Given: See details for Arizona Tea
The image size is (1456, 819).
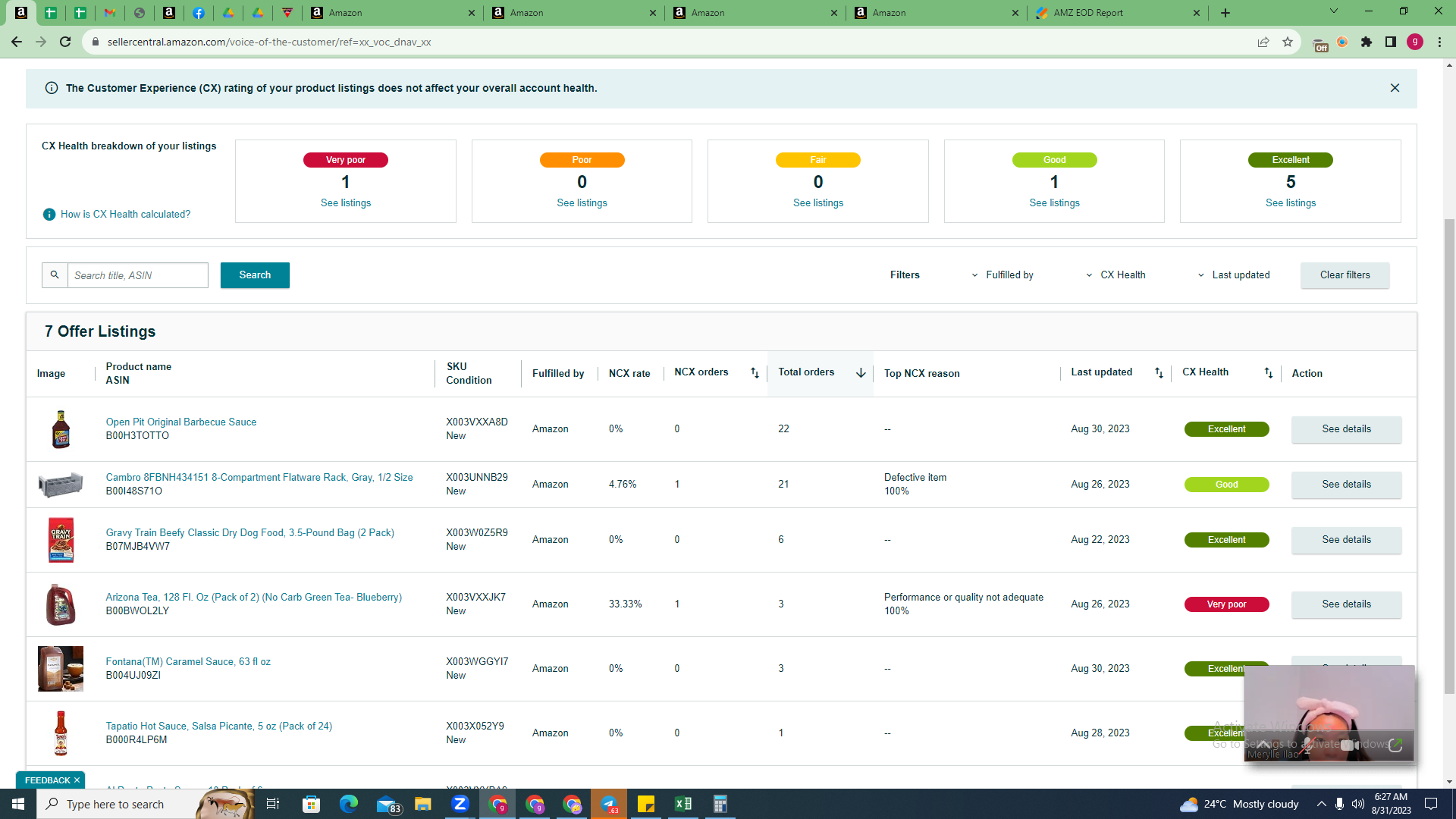Looking at the screenshot, I should 1346,604.
